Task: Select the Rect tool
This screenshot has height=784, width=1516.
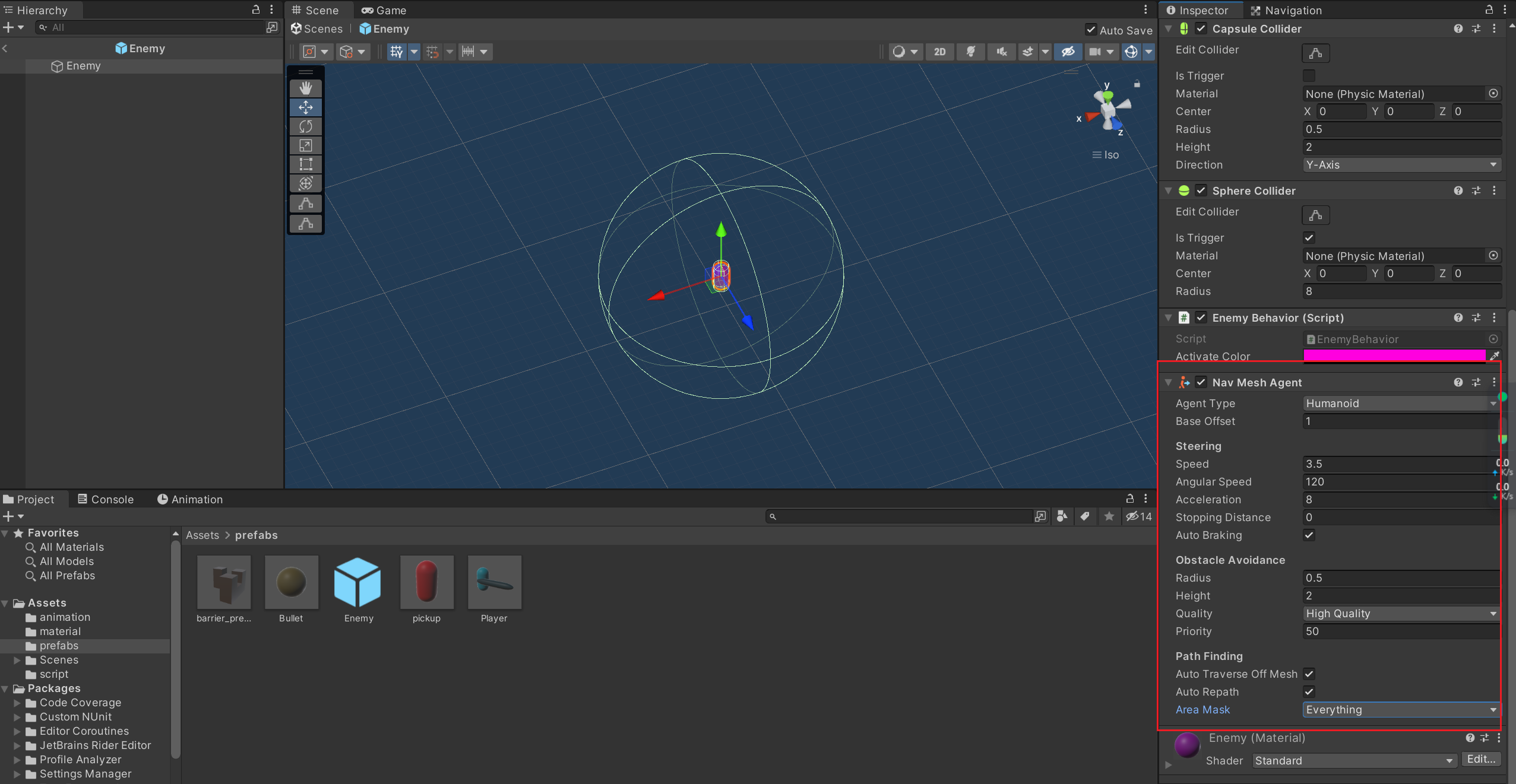Action: (306, 164)
